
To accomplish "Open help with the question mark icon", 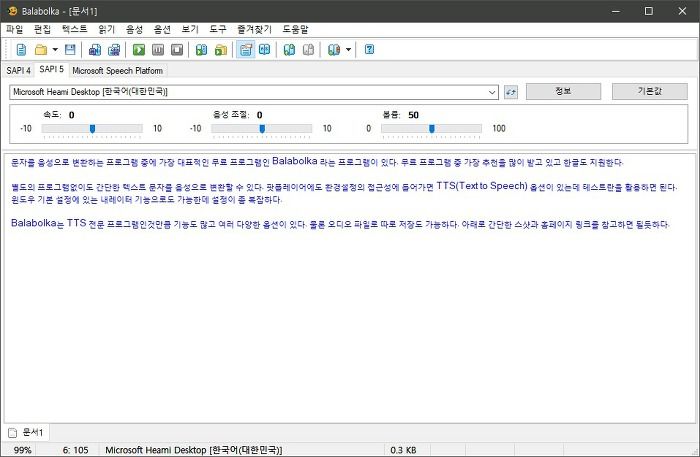I will click(369, 50).
